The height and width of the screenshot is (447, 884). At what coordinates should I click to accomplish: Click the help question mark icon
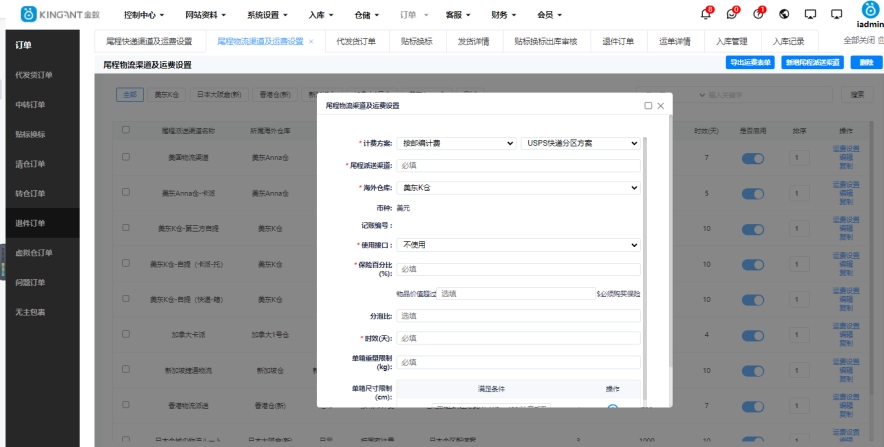[x=758, y=14]
